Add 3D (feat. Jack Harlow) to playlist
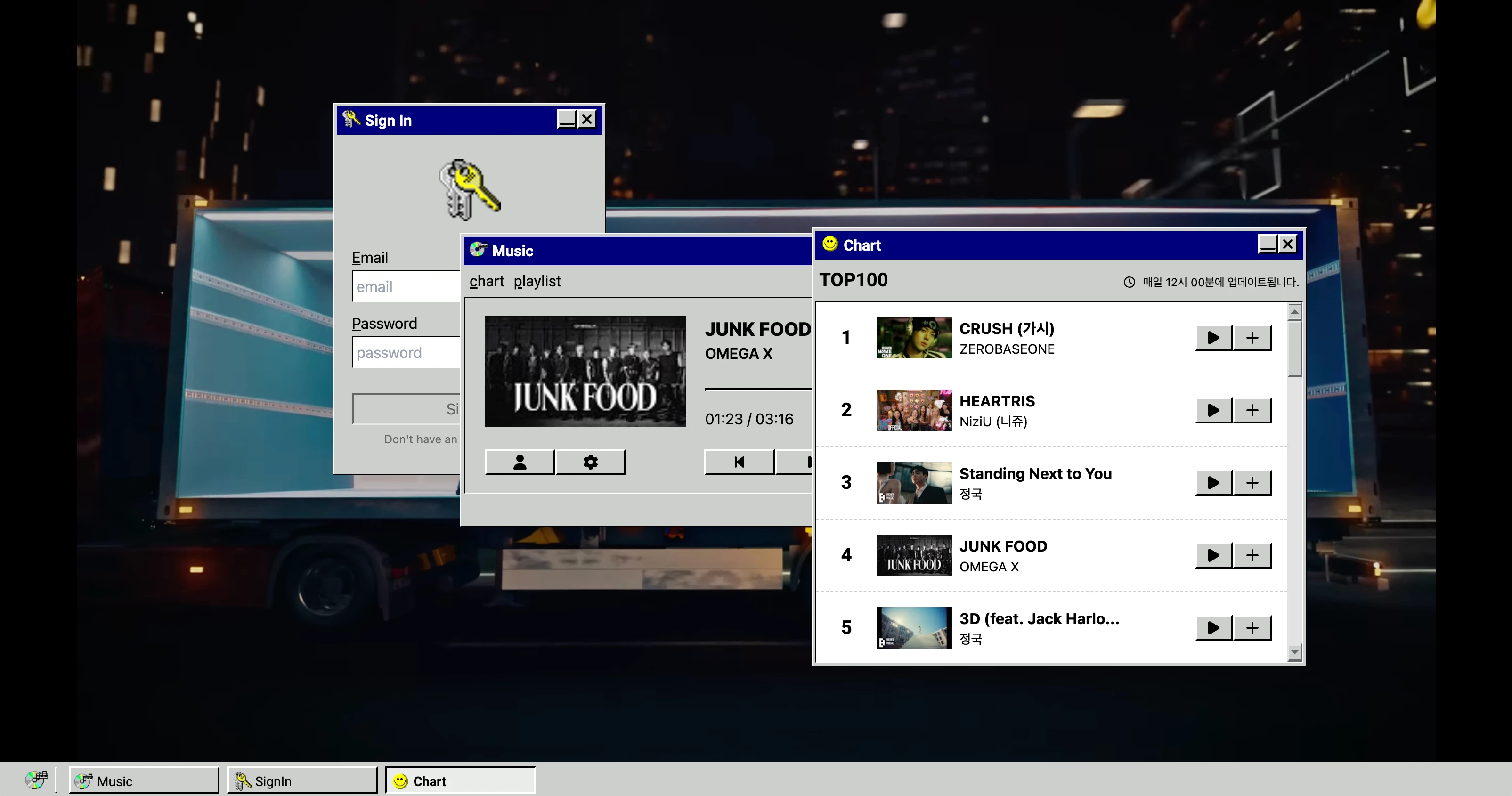Image resolution: width=1512 pixels, height=796 pixels. click(1252, 627)
